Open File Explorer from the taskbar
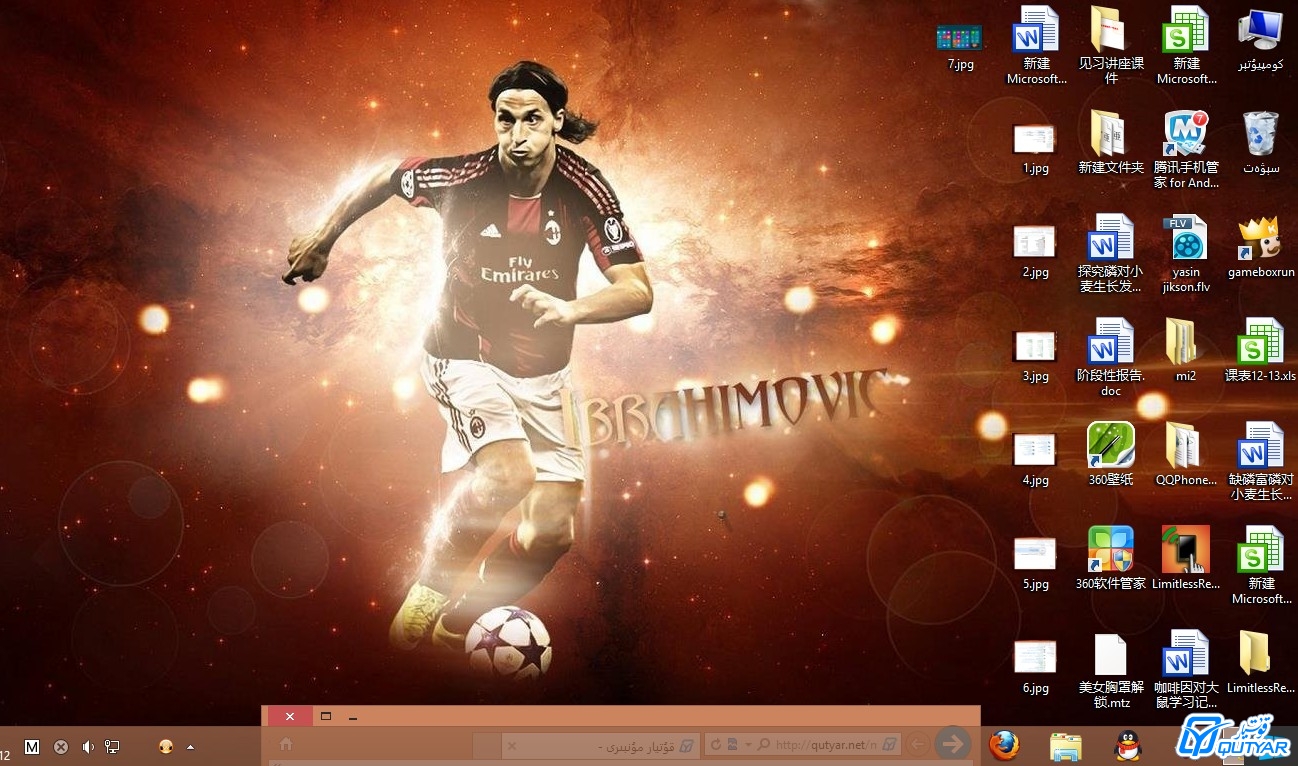Screen dimensions: 1298x766 point(1066,746)
